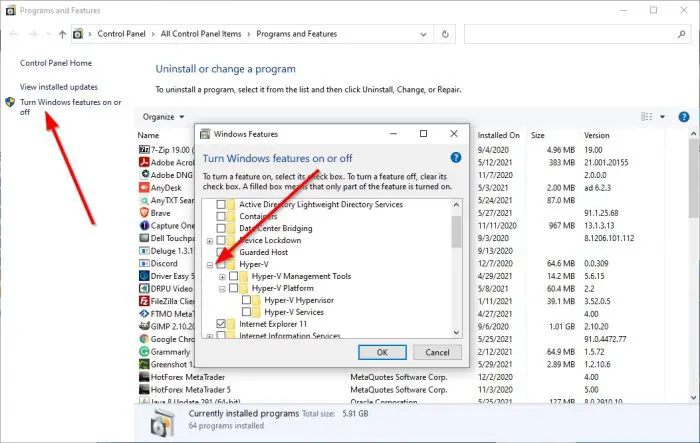This screenshot has height=443, width=700.
Task: Click the Greenshot program icon
Action: click(x=144, y=364)
